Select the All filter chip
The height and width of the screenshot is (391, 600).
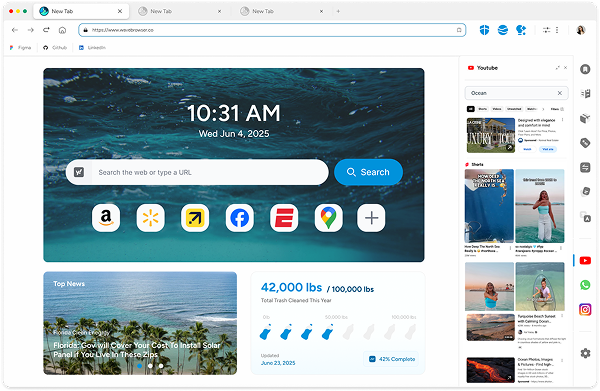(x=471, y=109)
